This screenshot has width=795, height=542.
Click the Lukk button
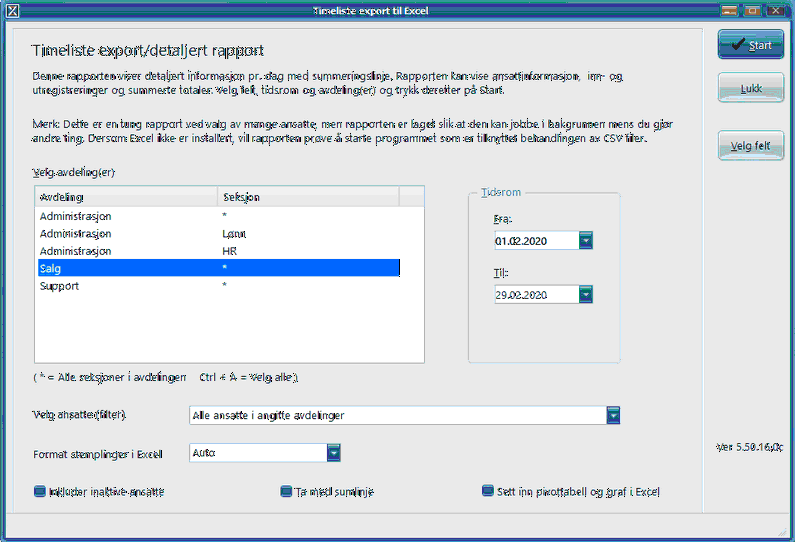pyautogui.click(x=750, y=88)
